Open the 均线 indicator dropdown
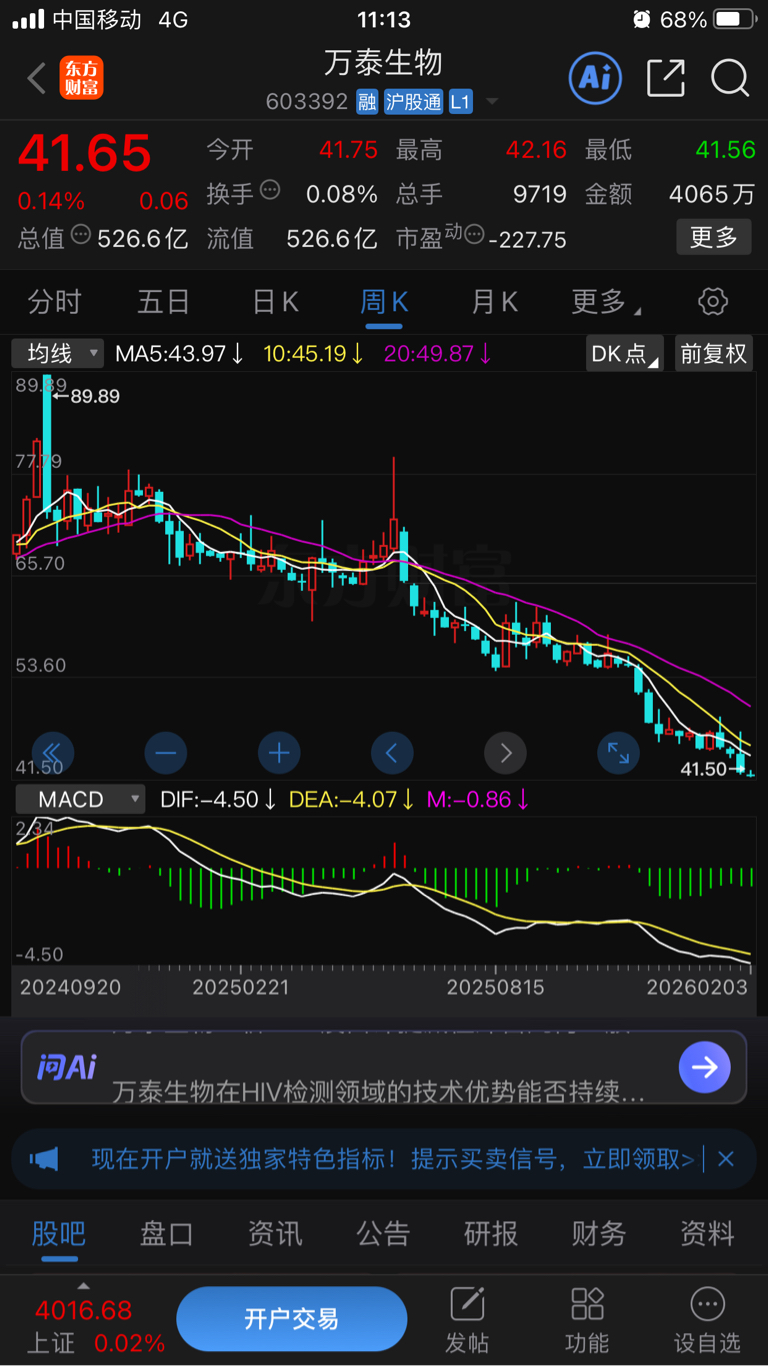This screenshot has height=1366, width=768. pos(58,353)
